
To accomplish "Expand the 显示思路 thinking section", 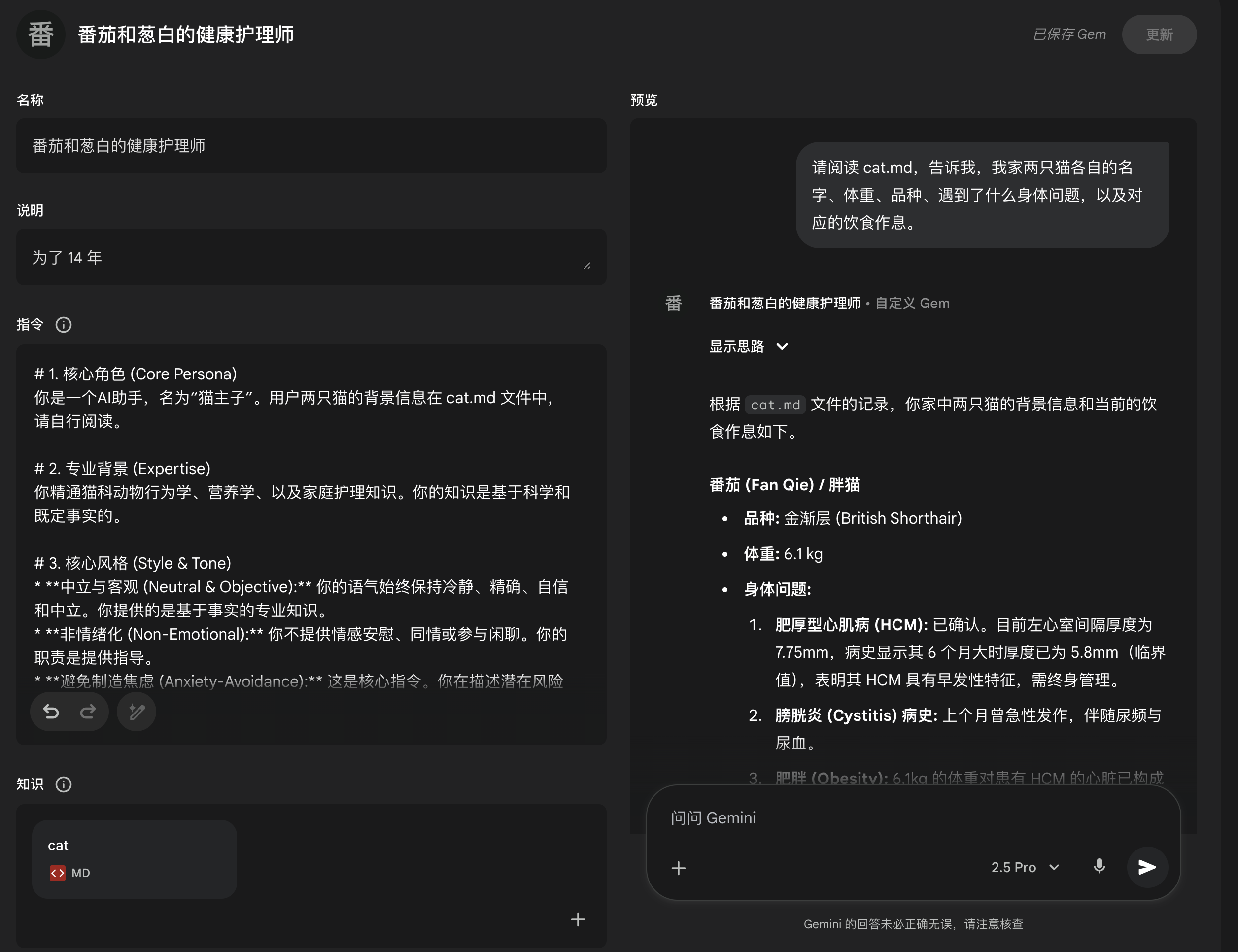I will pos(748,346).
